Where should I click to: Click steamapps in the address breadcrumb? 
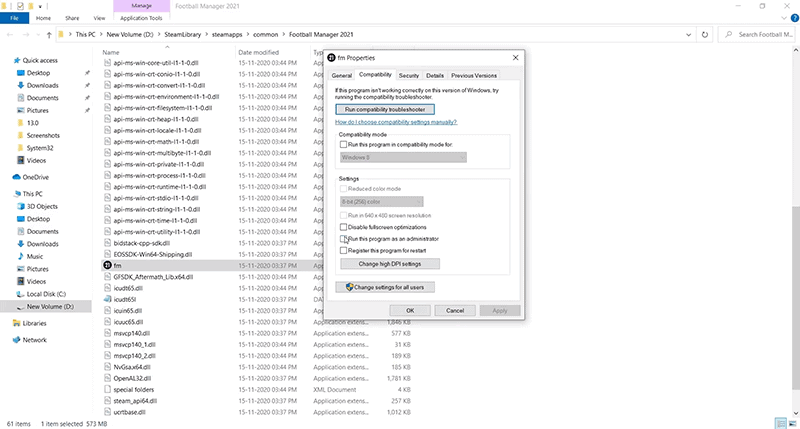(227, 35)
